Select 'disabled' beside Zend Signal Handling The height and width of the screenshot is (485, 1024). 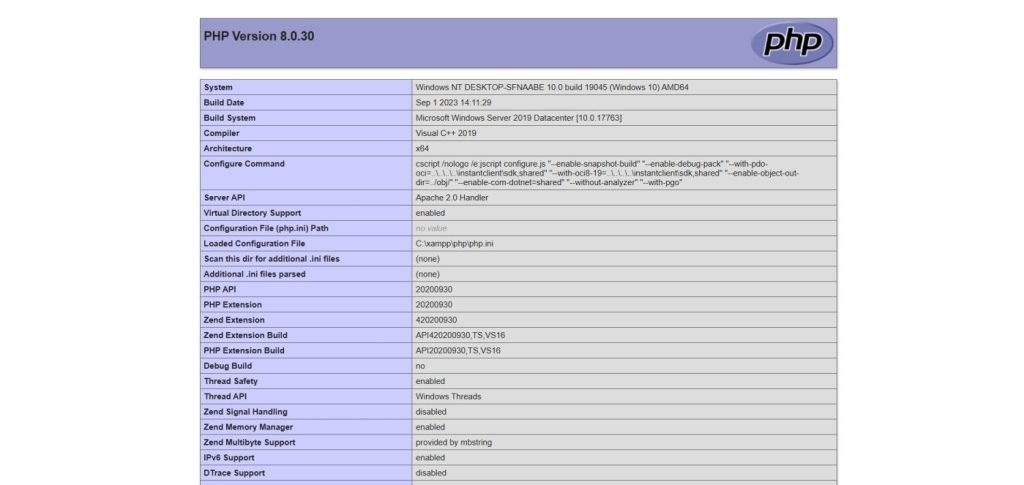(x=431, y=412)
